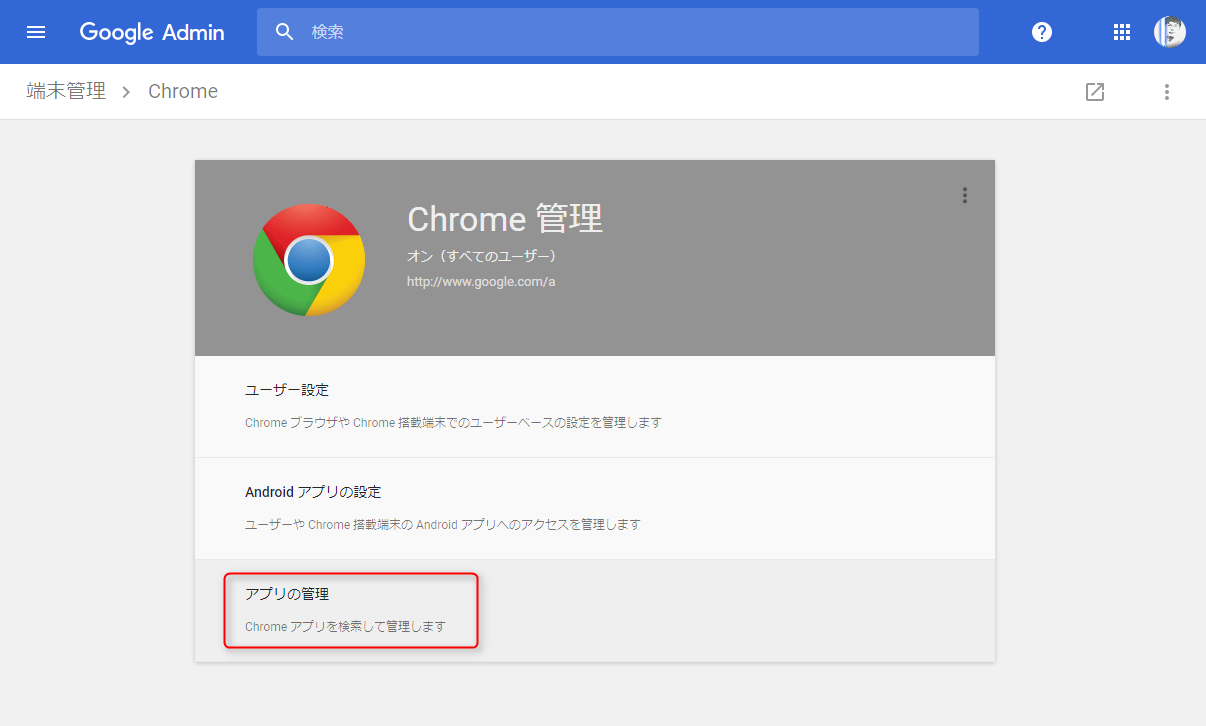
Task: Click the Chrome logo image
Action: [x=309, y=260]
